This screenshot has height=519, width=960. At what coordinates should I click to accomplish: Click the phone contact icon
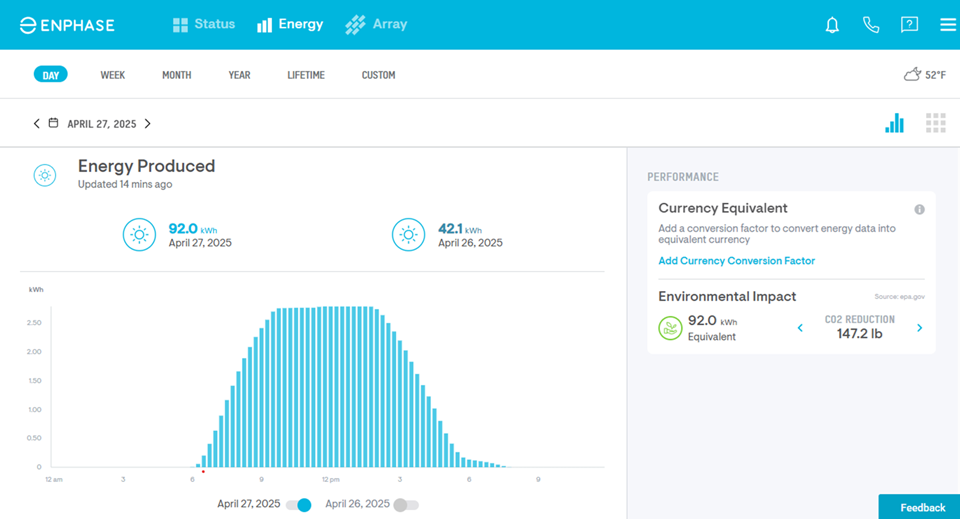coord(871,25)
